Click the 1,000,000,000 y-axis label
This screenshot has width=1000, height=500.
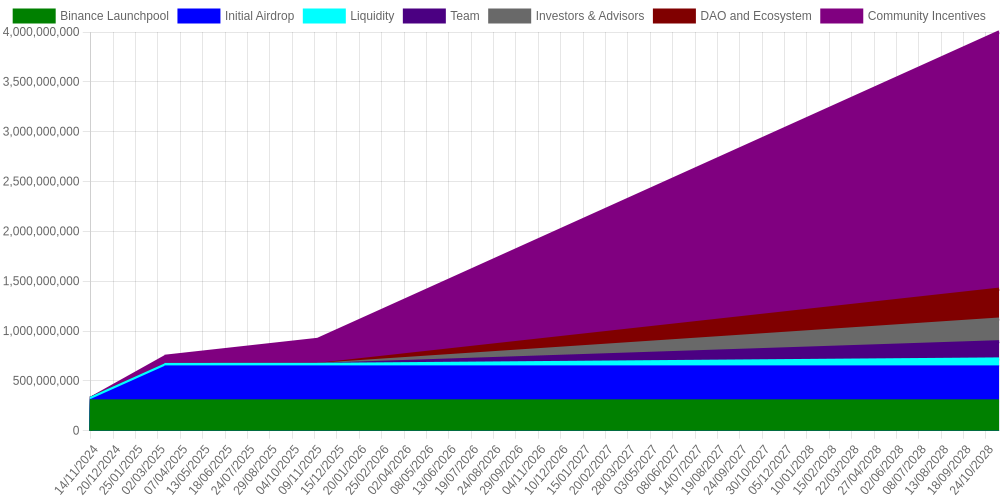coord(41,331)
